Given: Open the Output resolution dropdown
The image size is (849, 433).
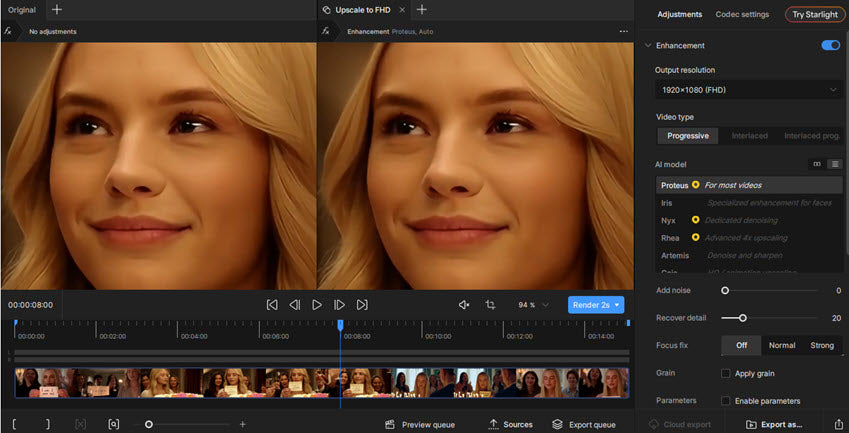Looking at the screenshot, I should pos(749,90).
